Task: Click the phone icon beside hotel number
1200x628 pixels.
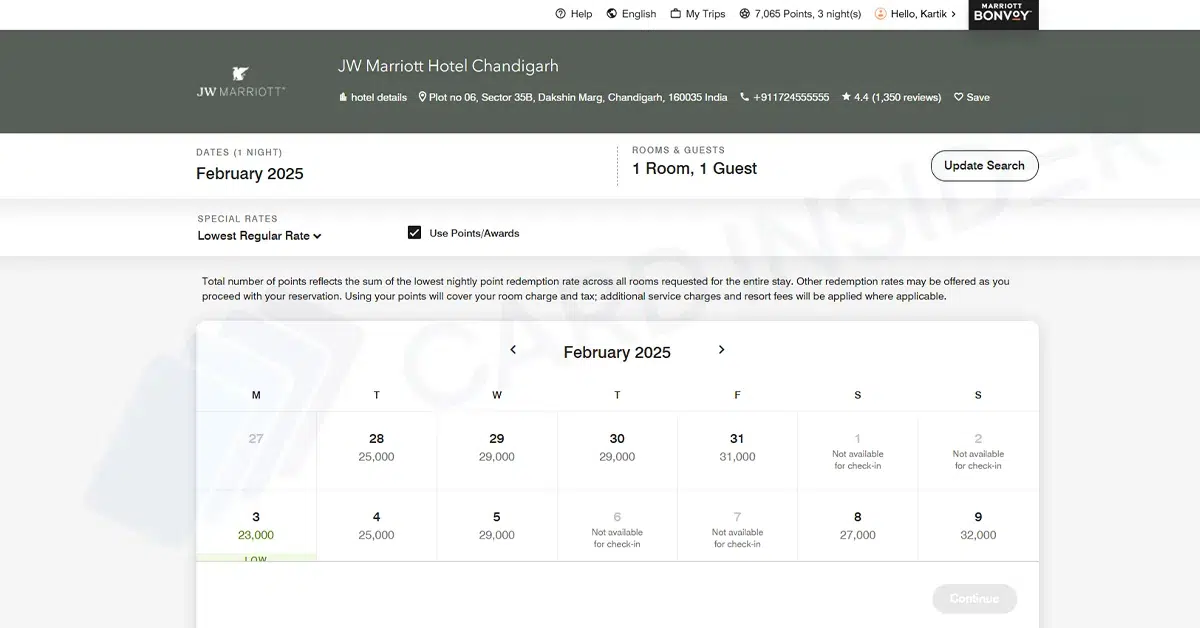Action: (x=744, y=97)
